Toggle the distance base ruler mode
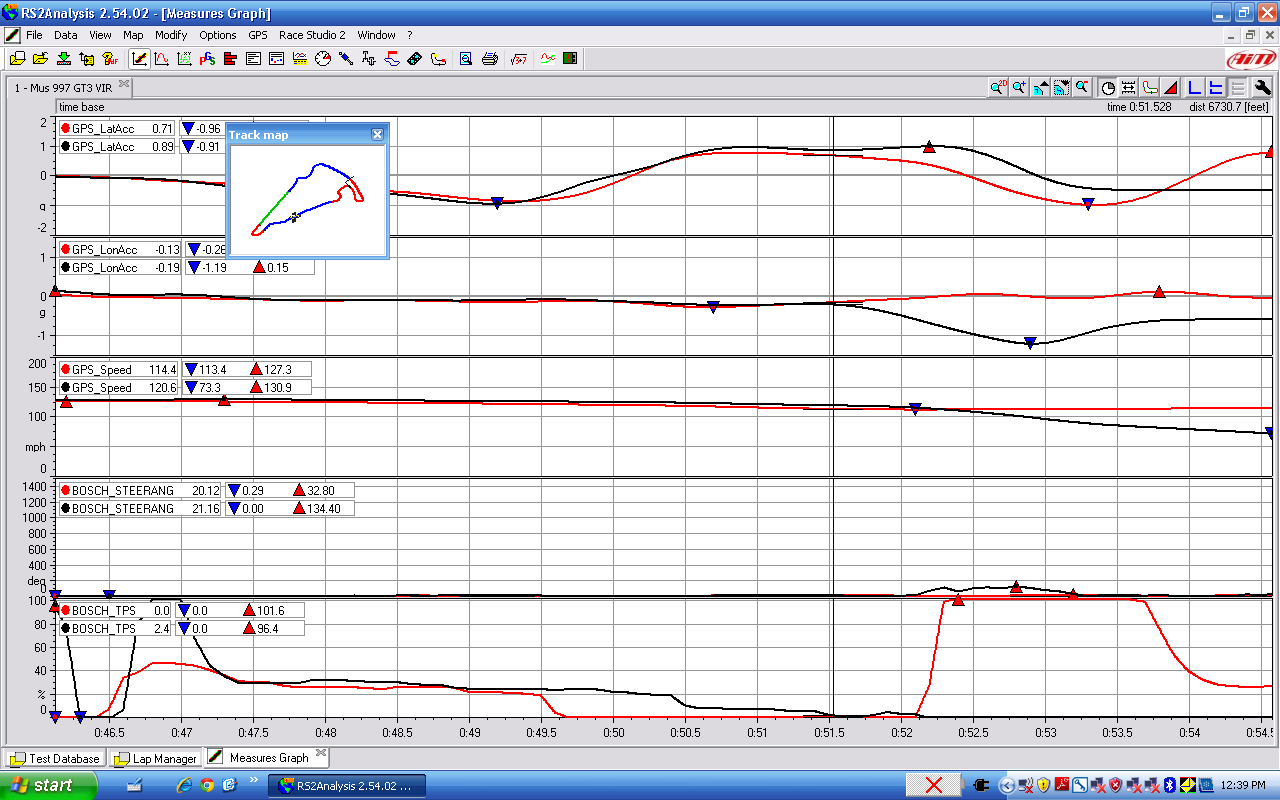 (x=1129, y=88)
